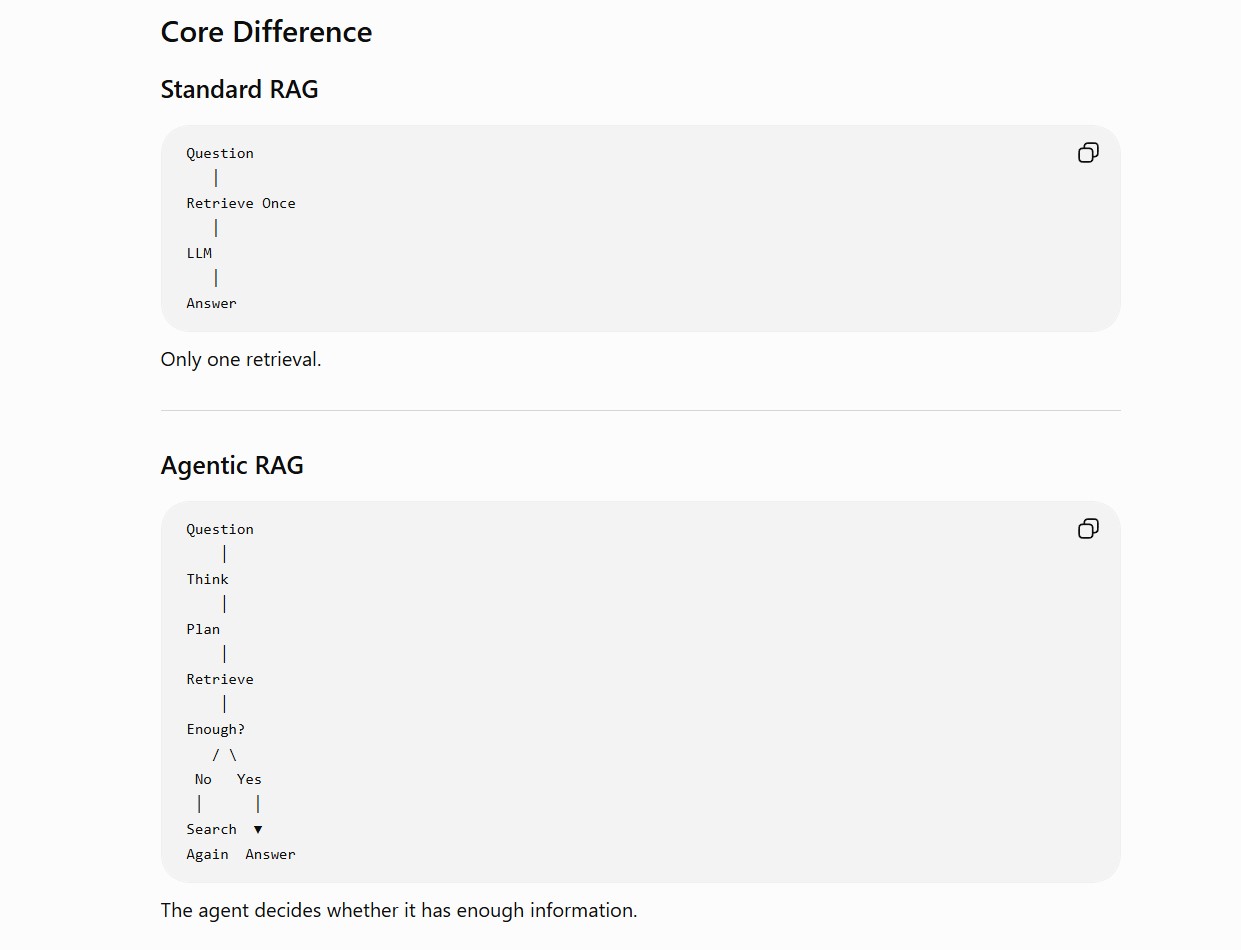
Task: Click the sentence about the agent deciding
Action: [399, 910]
